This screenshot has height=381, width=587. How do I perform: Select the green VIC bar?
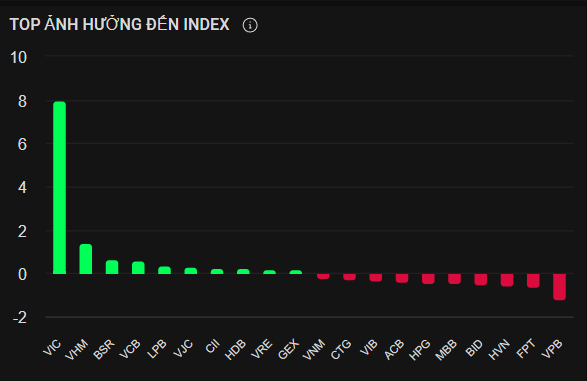pyautogui.click(x=60, y=188)
